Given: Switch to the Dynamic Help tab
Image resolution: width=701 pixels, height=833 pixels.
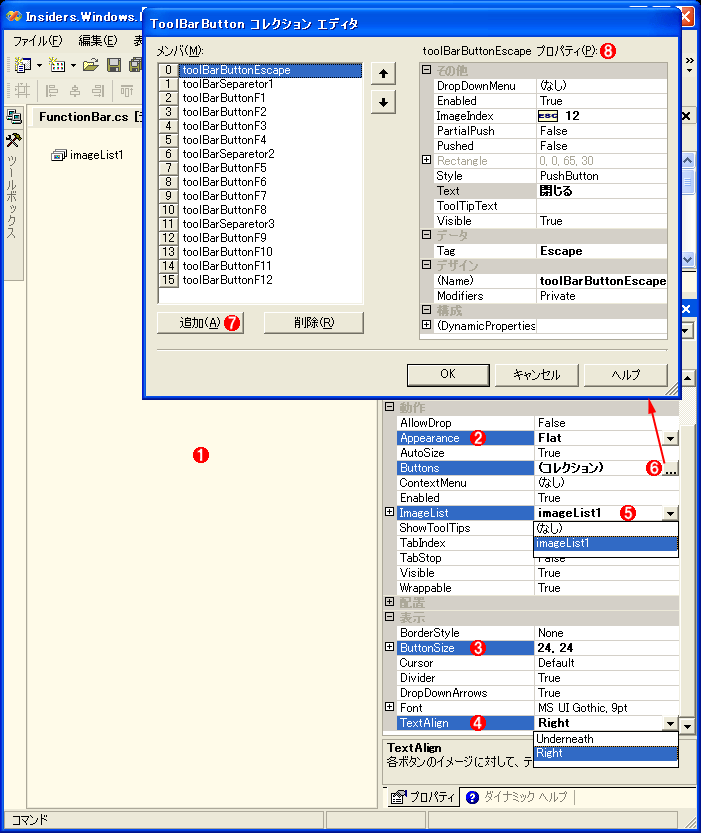Looking at the screenshot, I should click(517, 797).
